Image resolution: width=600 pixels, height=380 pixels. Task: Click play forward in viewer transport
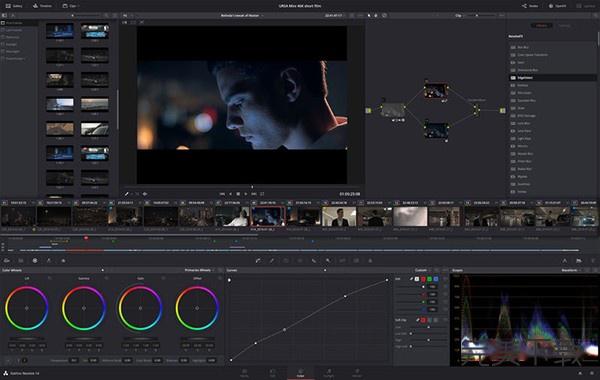point(246,194)
